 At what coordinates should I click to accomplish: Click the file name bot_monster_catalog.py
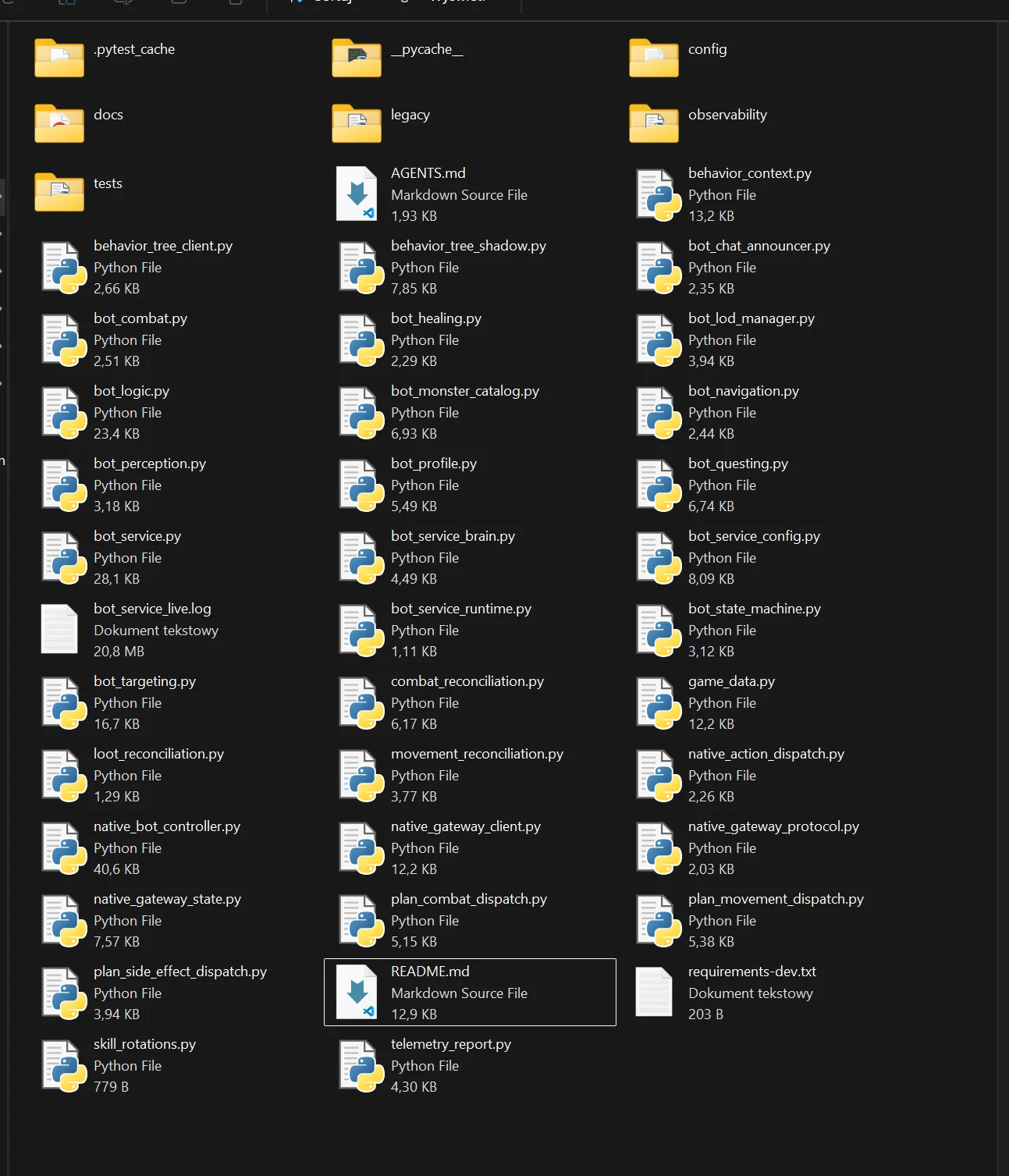click(465, 391)
